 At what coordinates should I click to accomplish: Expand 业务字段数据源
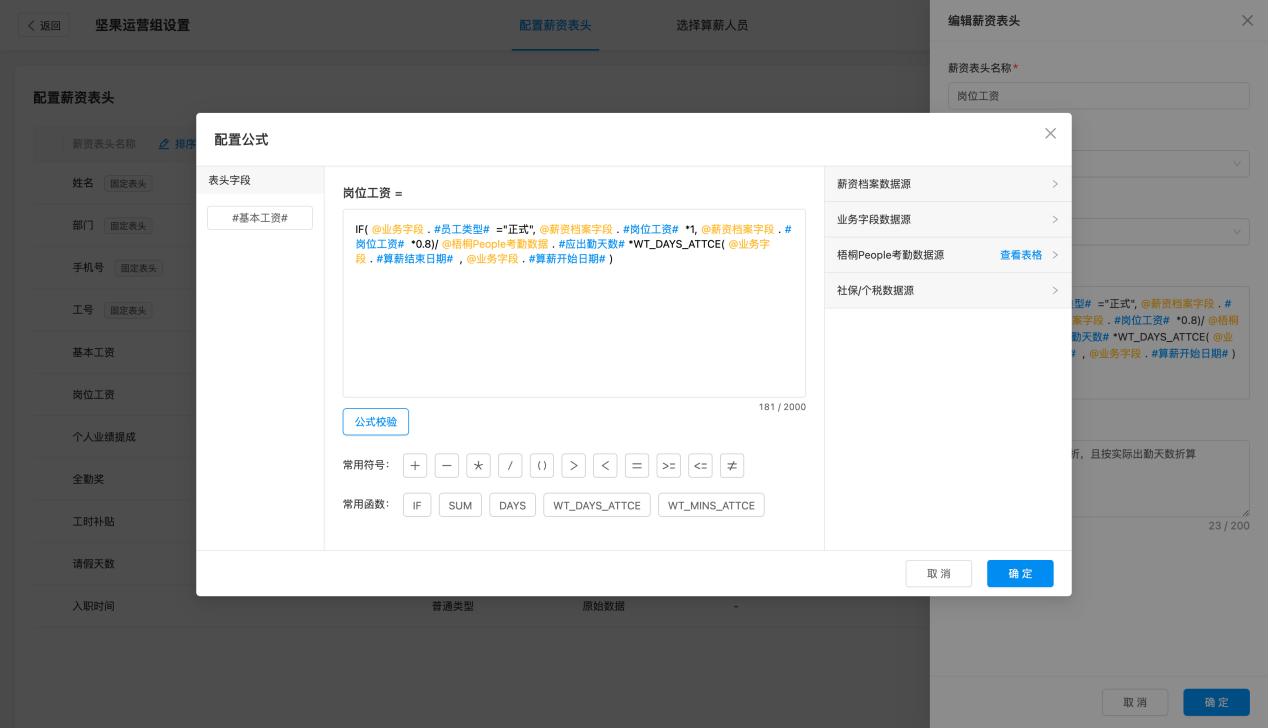[x=948, y=219]
